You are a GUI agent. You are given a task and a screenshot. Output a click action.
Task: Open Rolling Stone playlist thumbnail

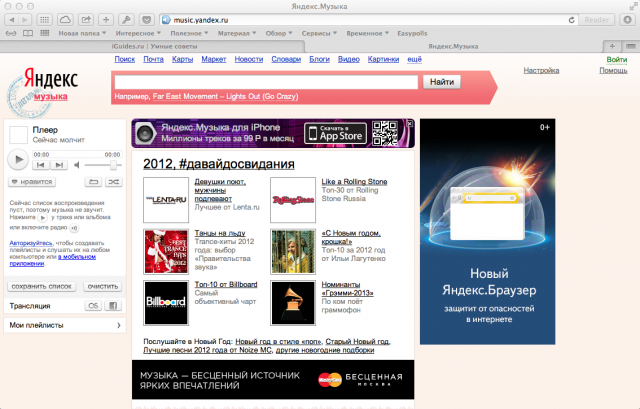(x=293, y=200)
